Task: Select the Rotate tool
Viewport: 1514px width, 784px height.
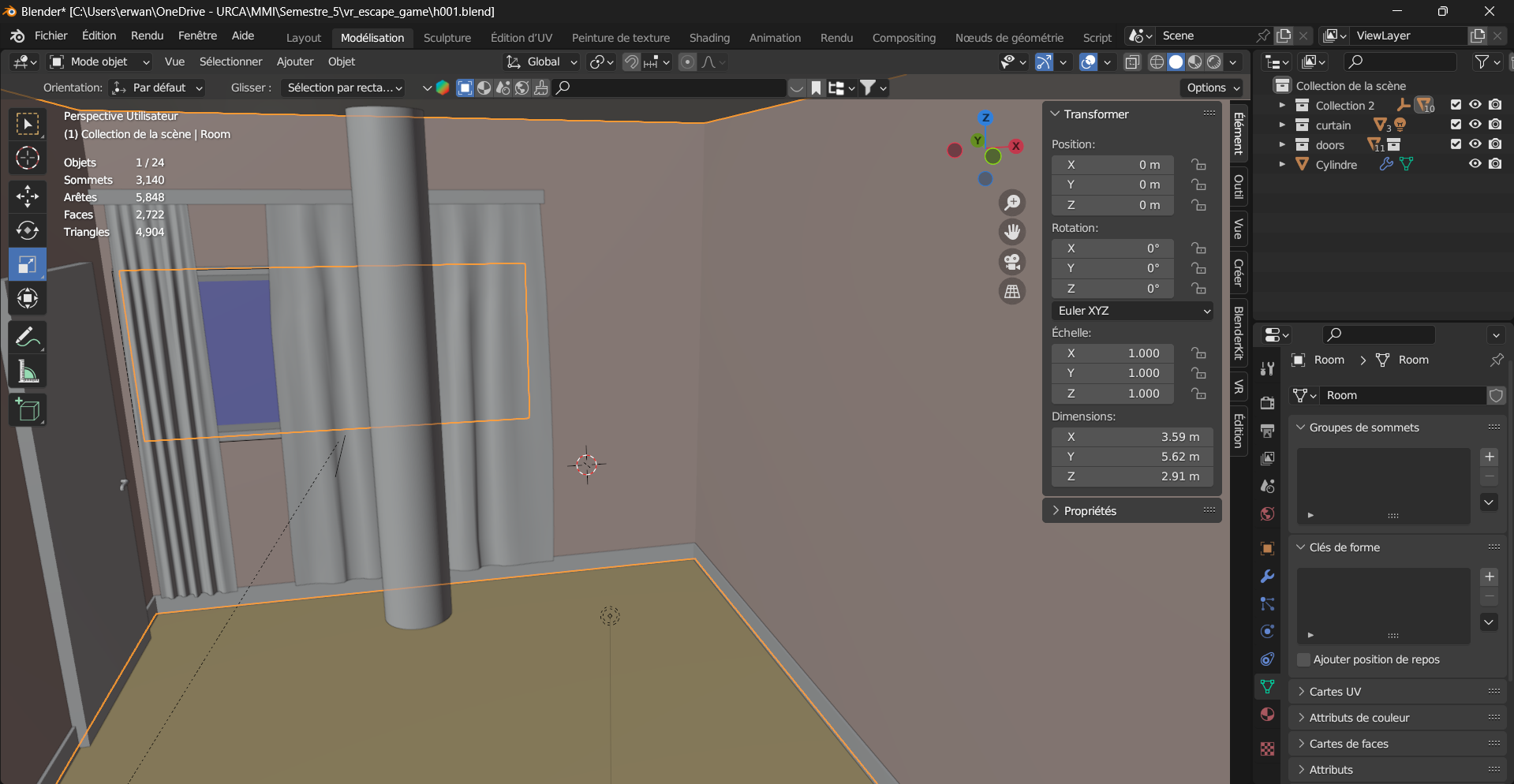Action: click(x=28, y=230)
